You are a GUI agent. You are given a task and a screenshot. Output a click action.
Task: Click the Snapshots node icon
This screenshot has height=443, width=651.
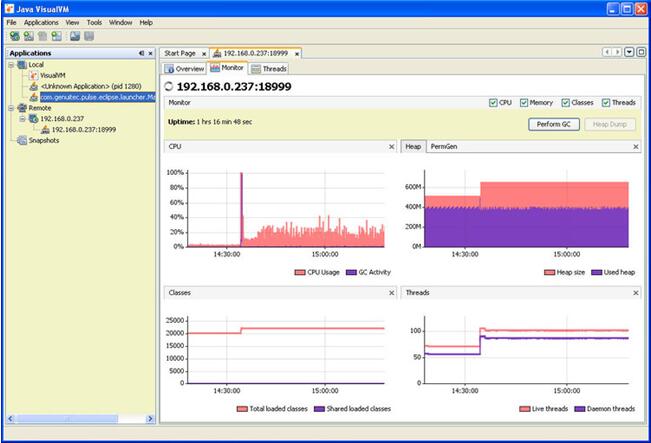pos(22,140)
